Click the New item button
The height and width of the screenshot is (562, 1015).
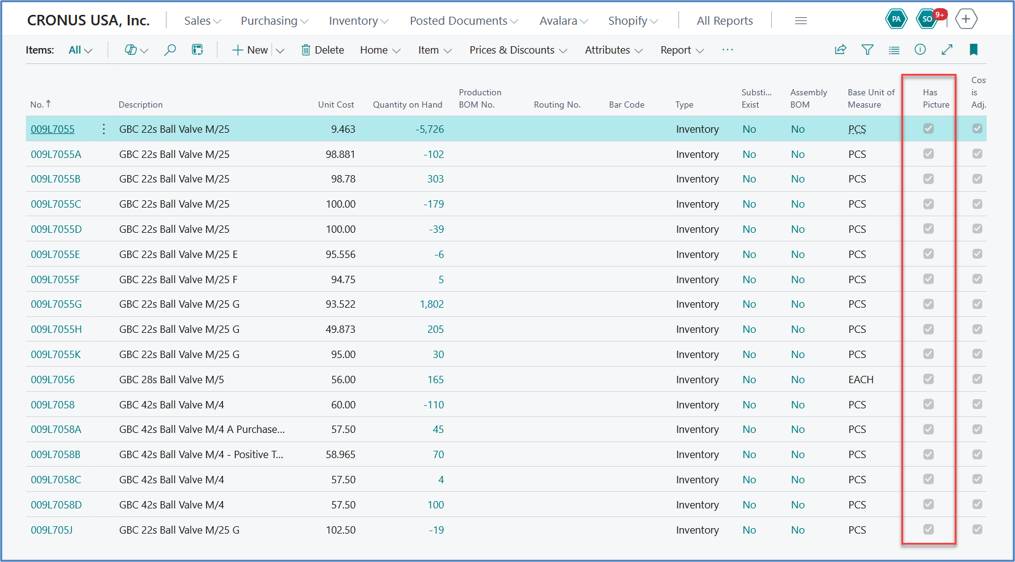pos(250,50)
